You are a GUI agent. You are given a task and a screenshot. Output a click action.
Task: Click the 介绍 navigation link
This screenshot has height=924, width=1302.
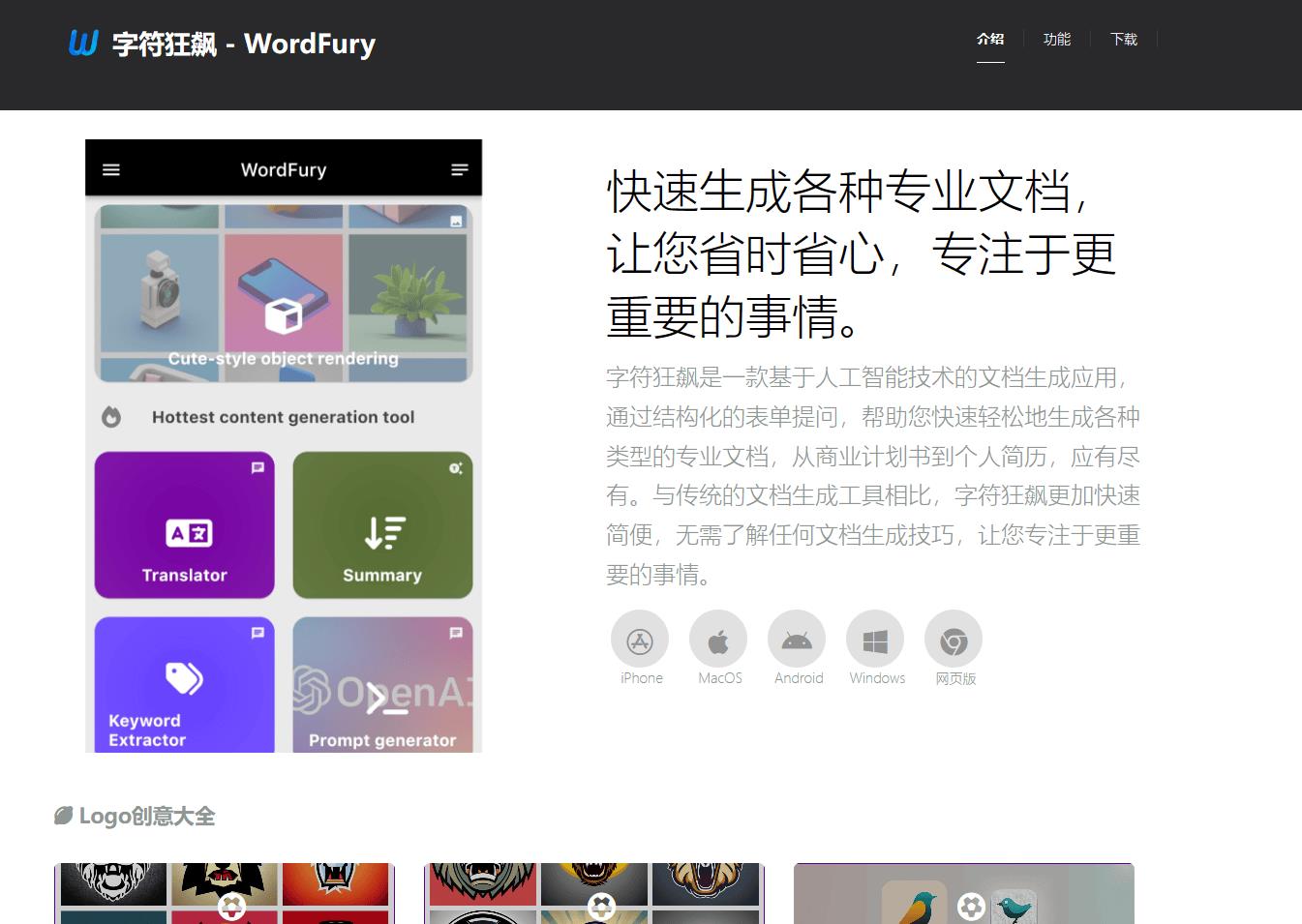[x=990, y=39]
